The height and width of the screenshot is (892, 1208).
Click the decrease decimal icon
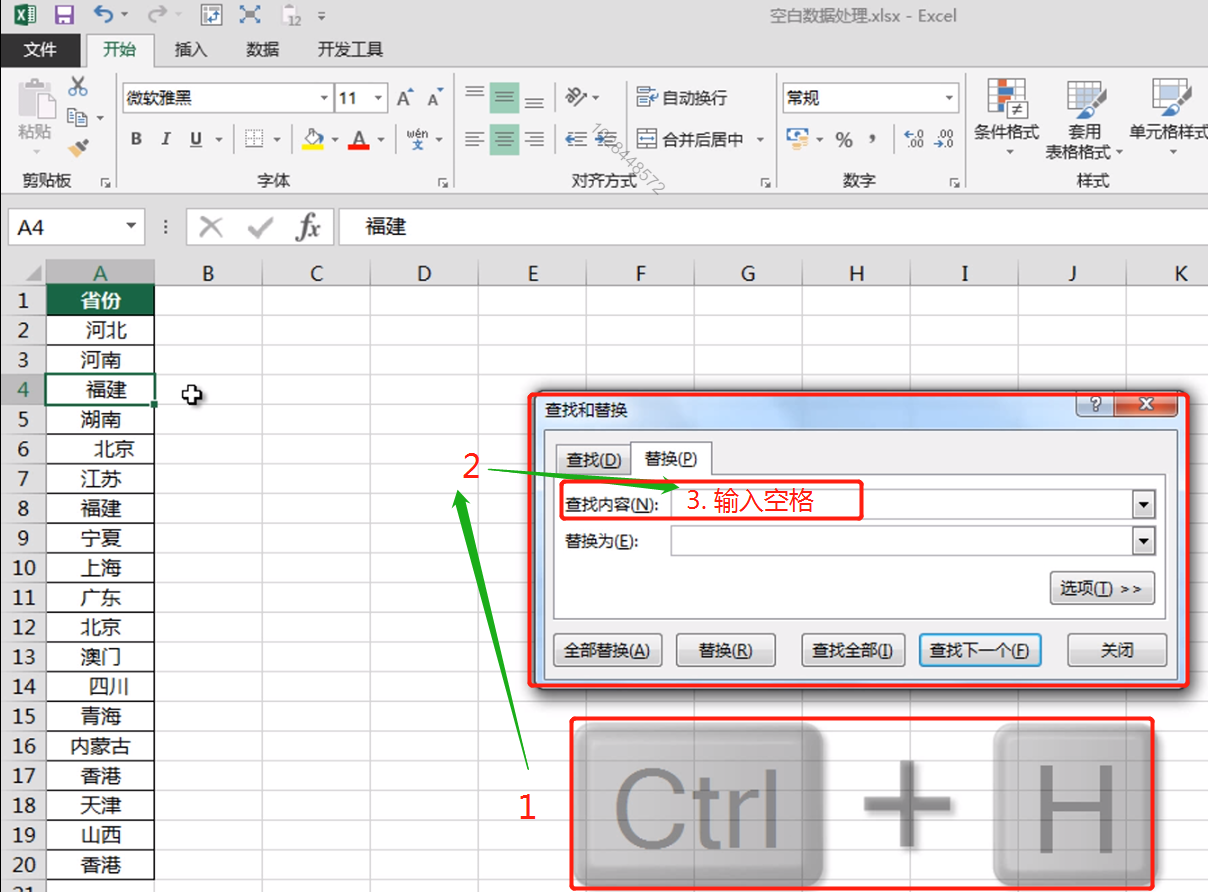click(942, 139)
